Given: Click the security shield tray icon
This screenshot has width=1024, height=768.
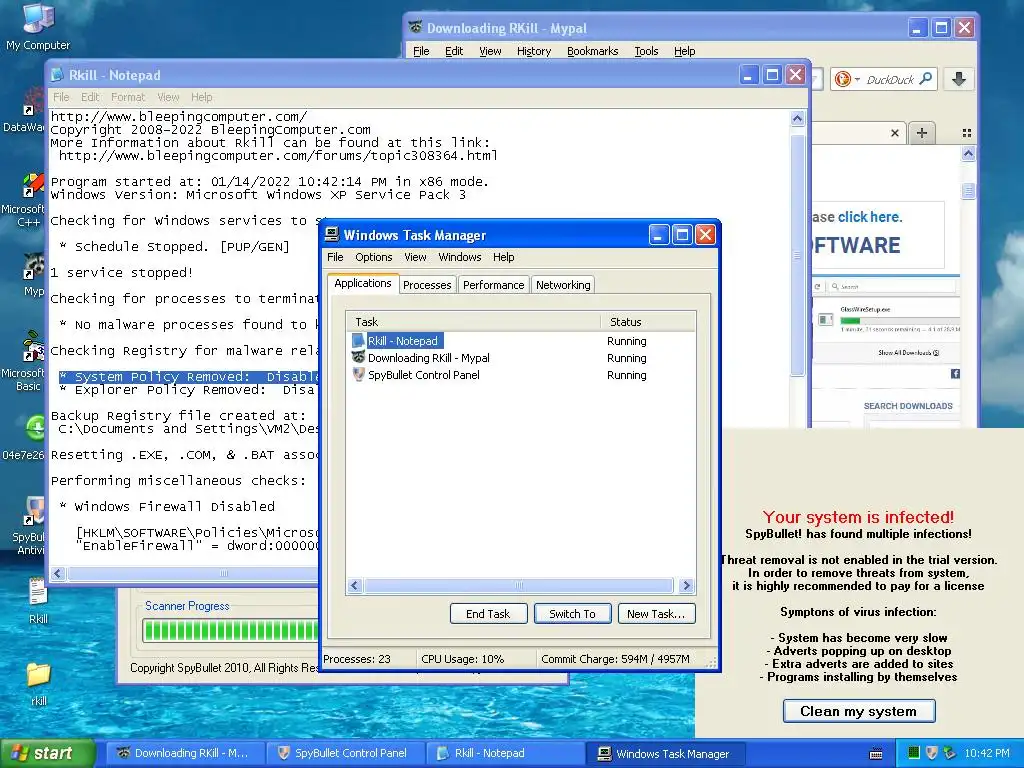Looking at the screenshot, I should [x=931, y=753].
